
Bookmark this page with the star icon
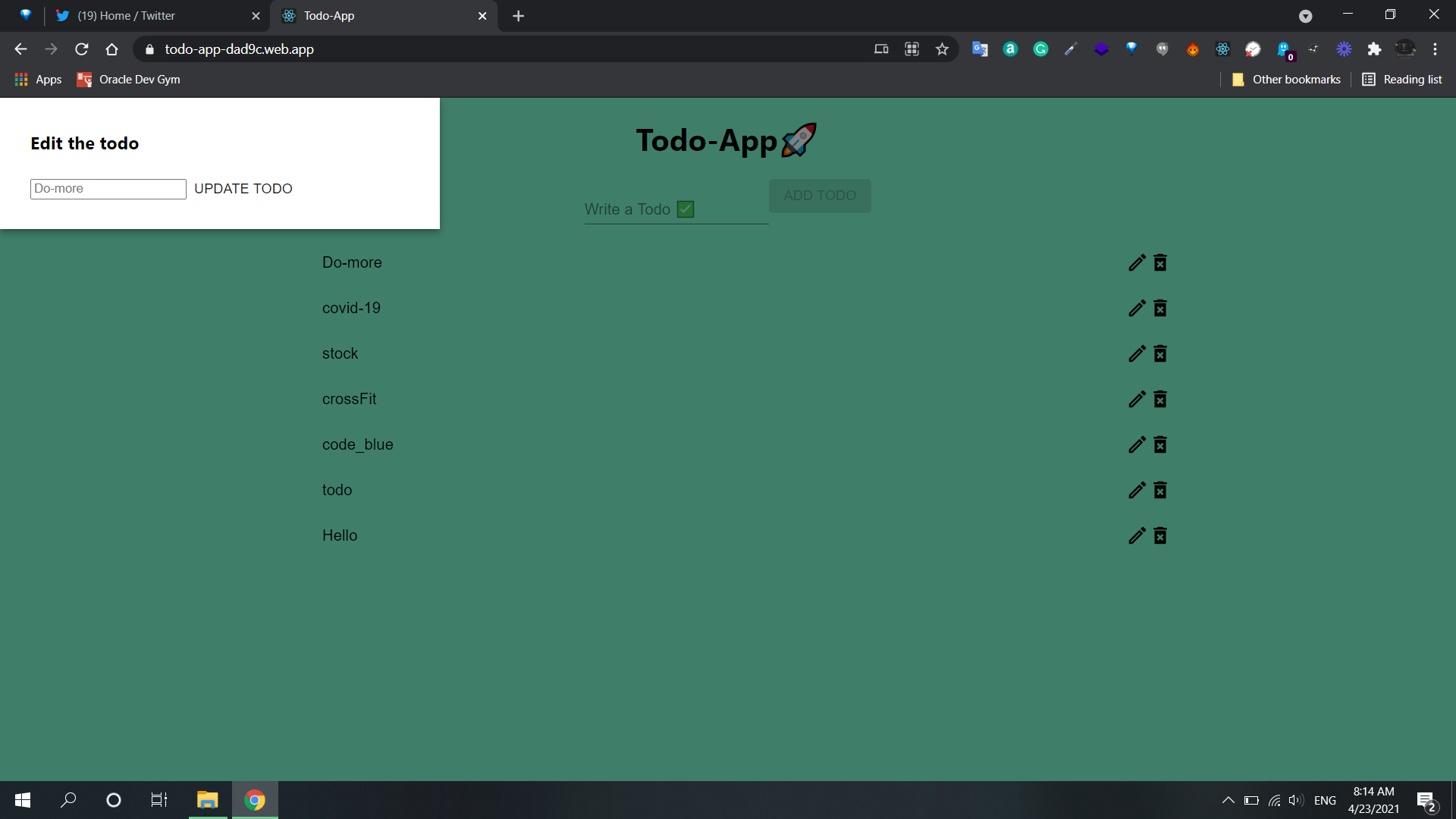[x=942, y=49]
